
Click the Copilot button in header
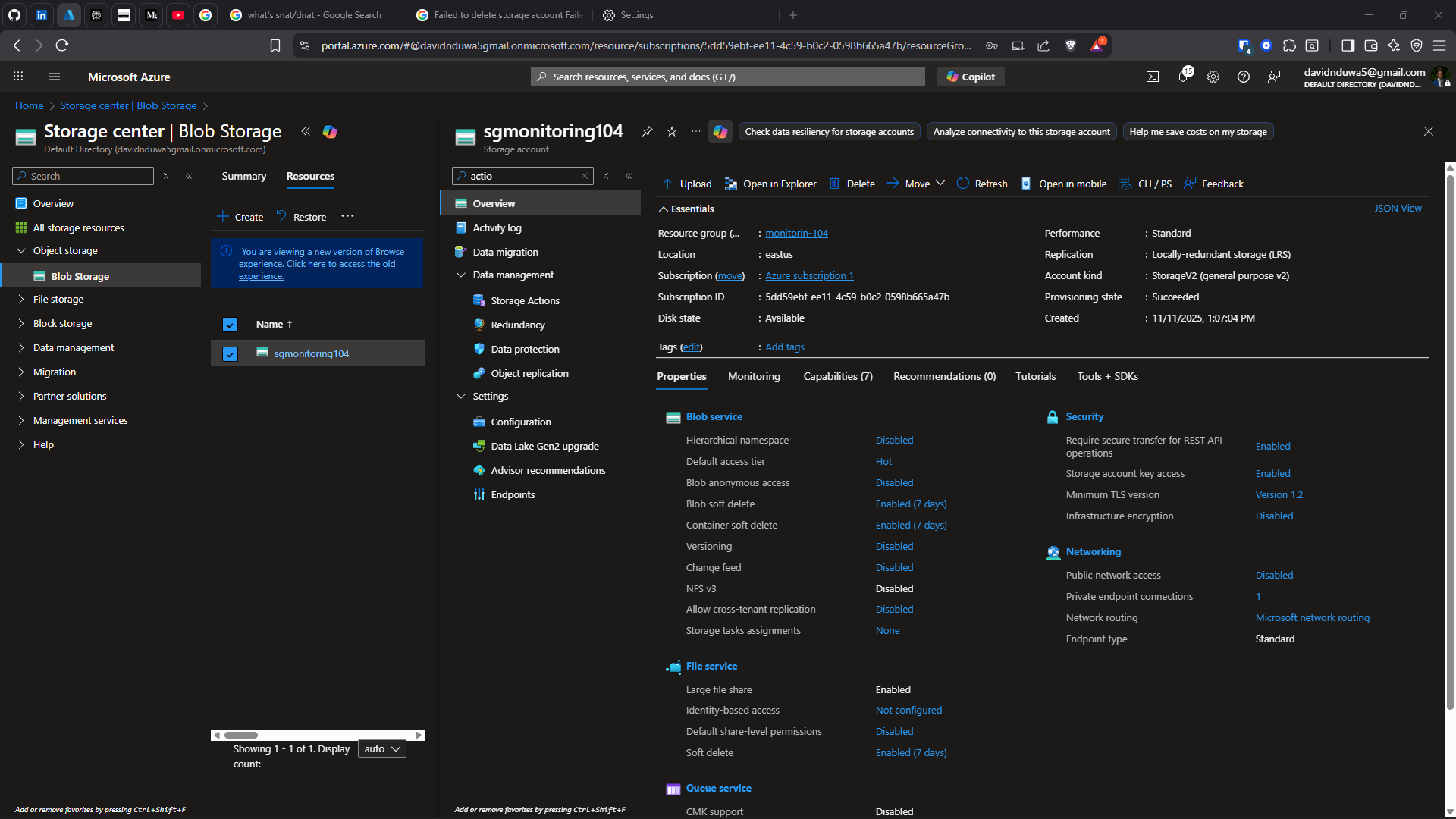click(x=971, y=77)
